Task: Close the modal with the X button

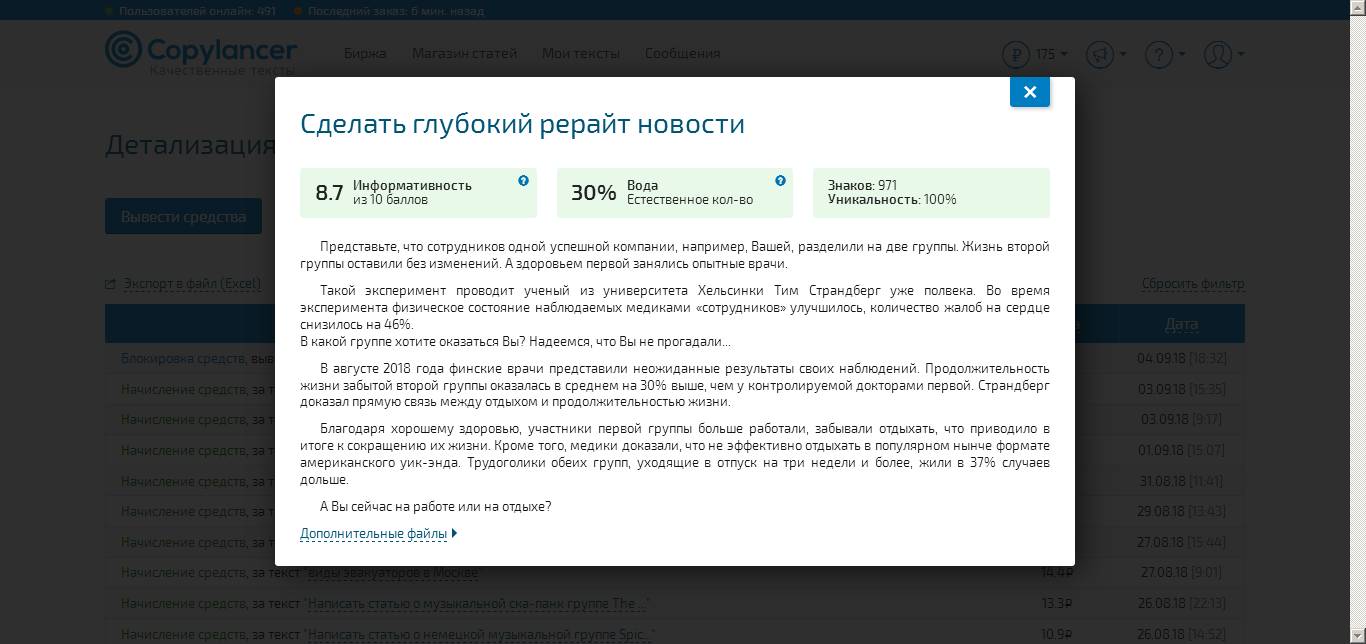Action: (1030, 92)
